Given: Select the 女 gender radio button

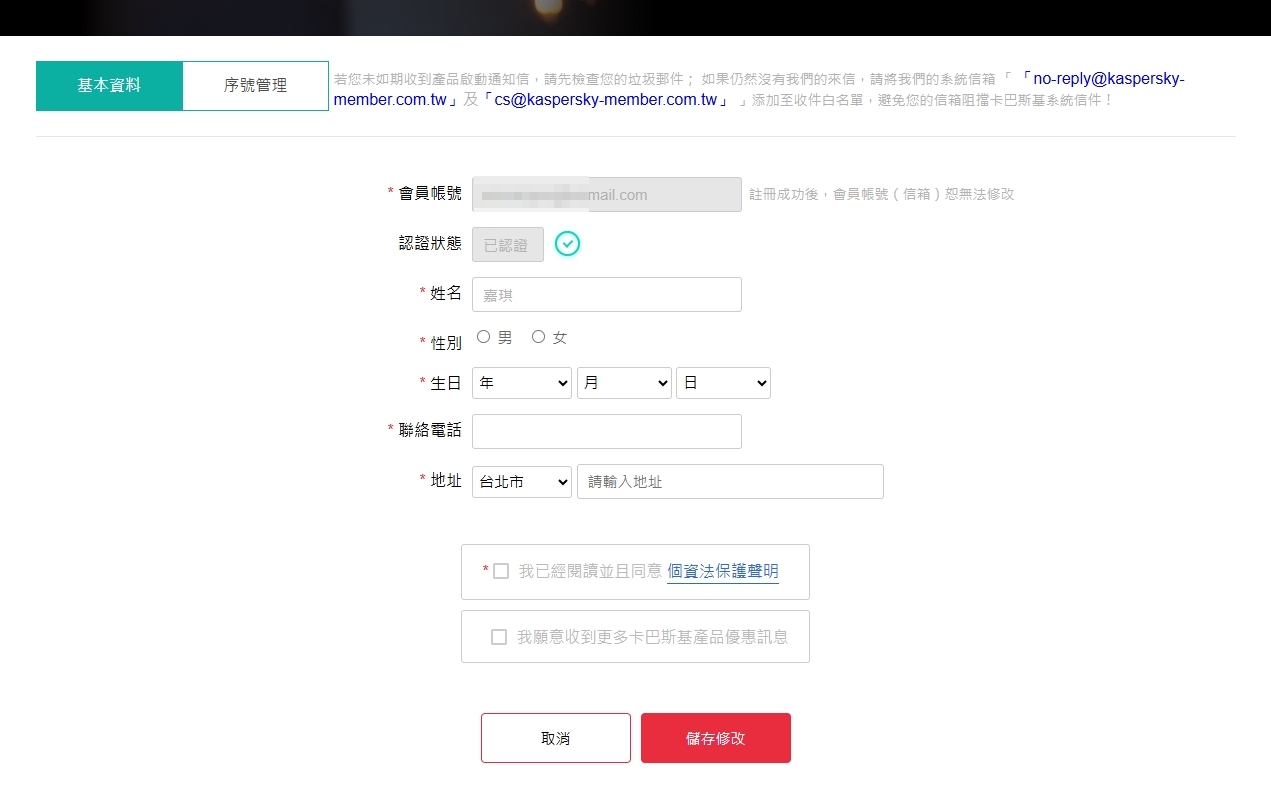Looking at the screenshot, I should point(538,337).
